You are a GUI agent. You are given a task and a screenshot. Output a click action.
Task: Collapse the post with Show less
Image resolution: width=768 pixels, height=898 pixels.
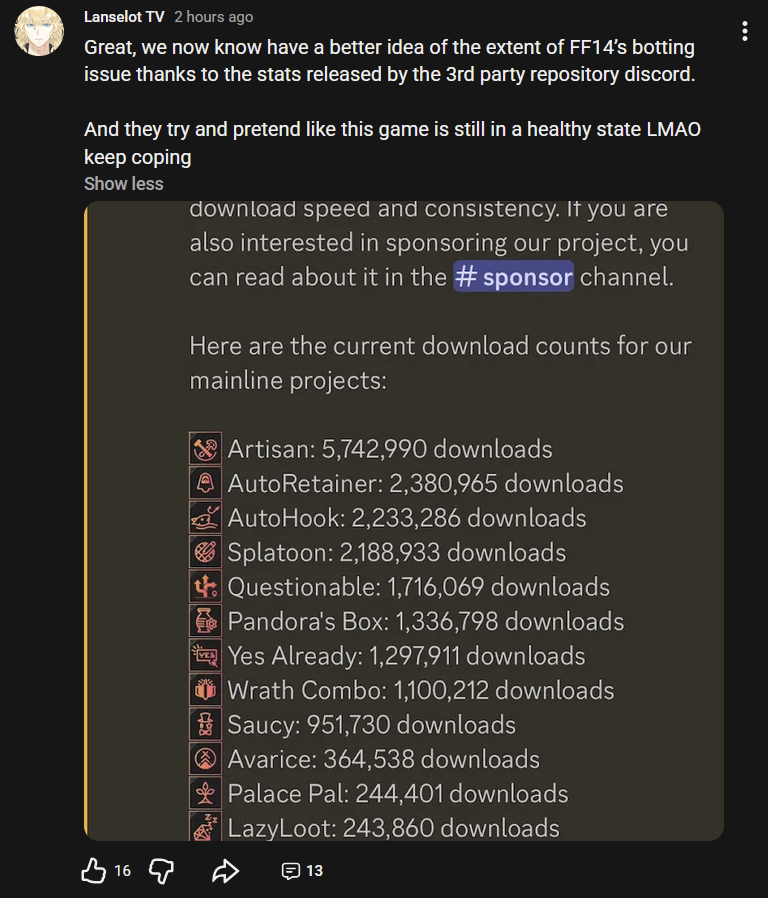pos(124,184)
